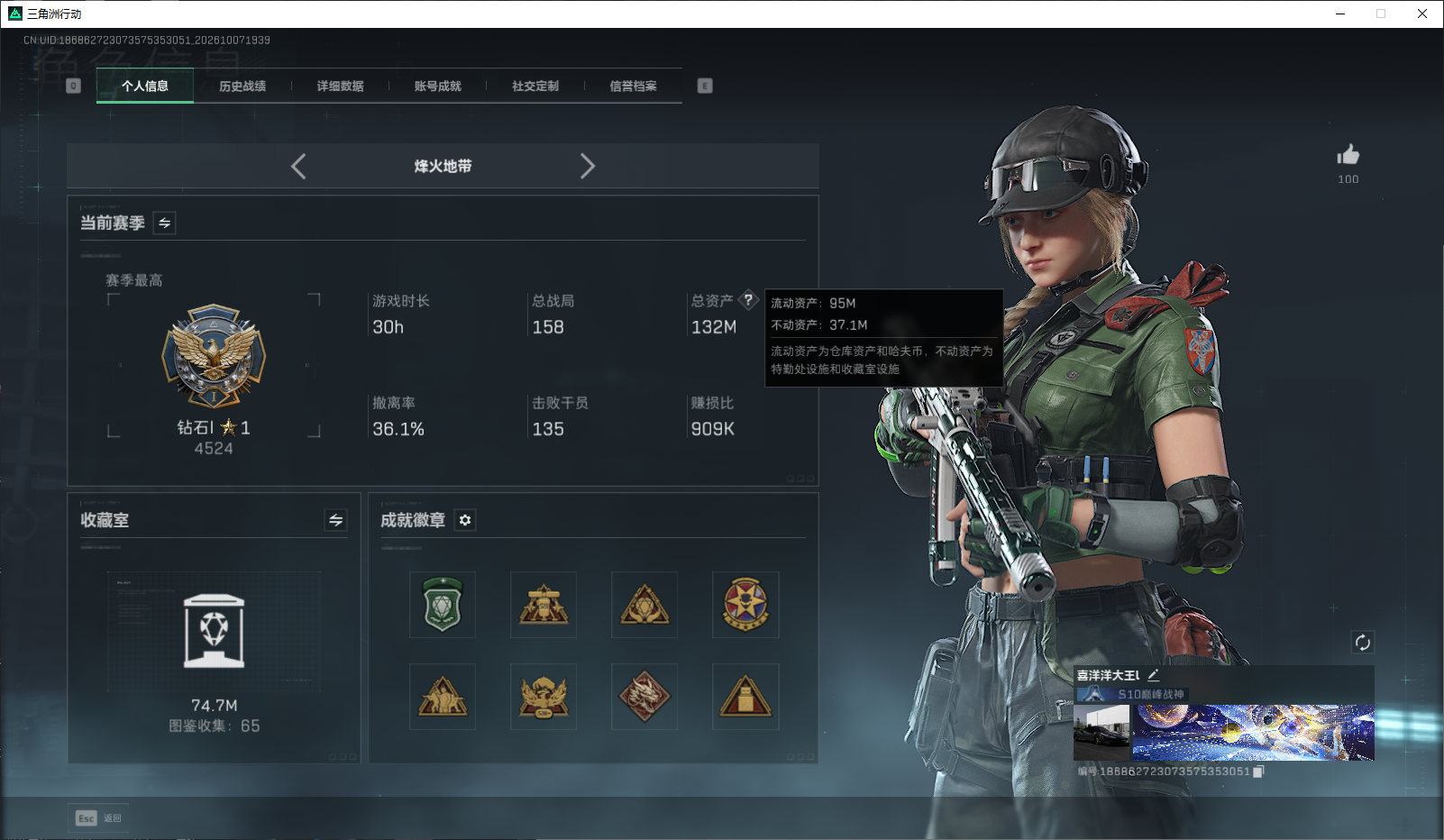
Task: Click the 总资产 value 132M
Action: pyautogui.click(x=714, y=327)
